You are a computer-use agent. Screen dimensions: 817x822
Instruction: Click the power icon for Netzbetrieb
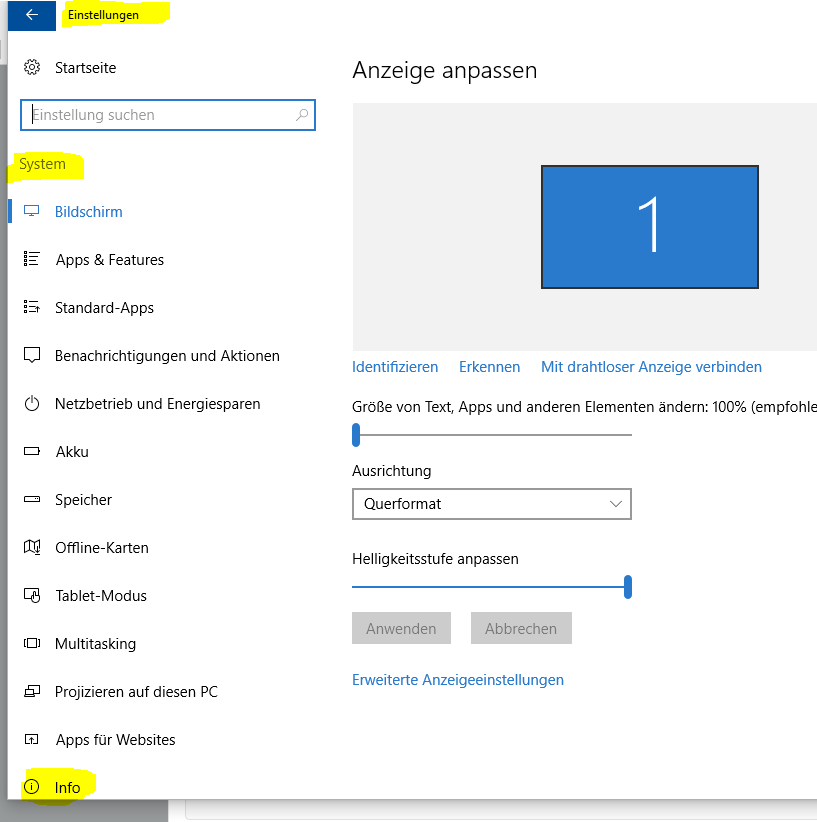click(x=32, y=404)
